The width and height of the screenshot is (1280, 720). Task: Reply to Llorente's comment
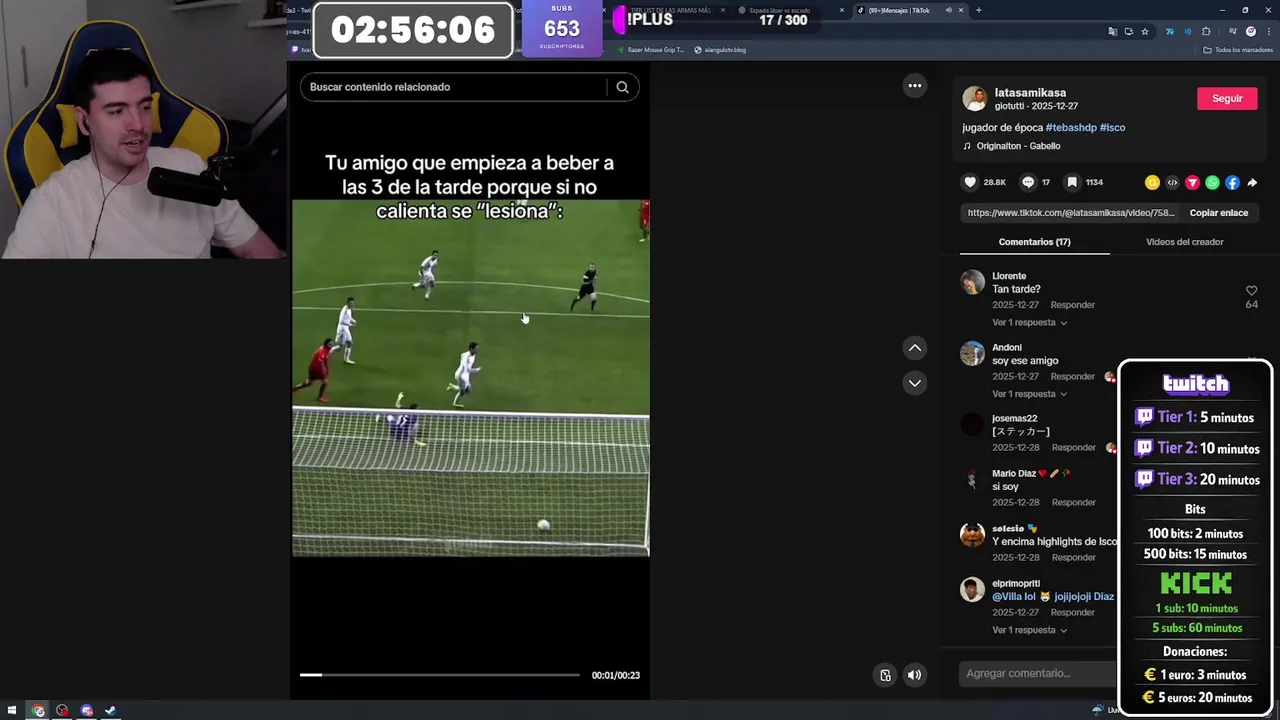(1072, 305)
